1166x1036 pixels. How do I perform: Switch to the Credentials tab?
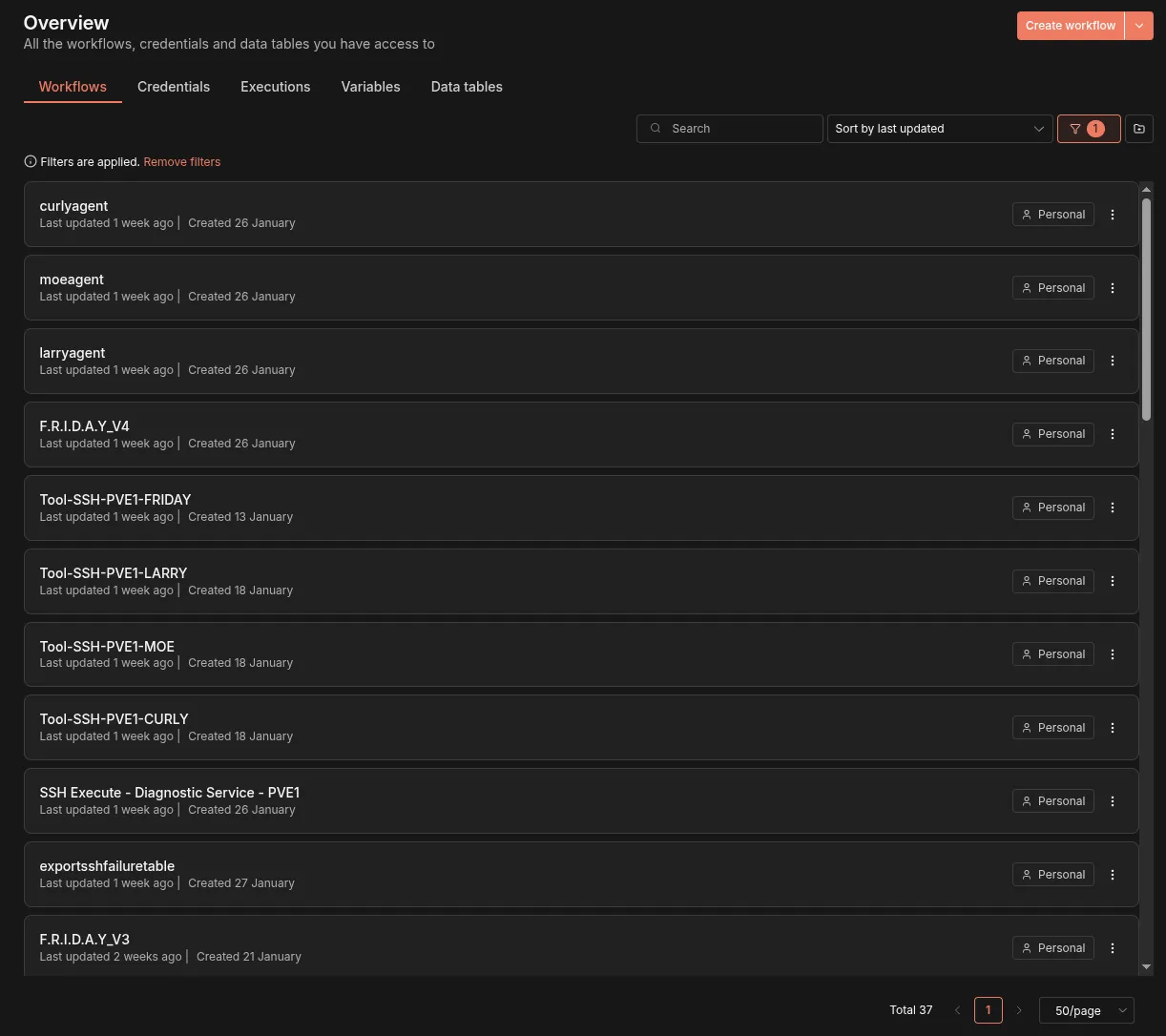pyautogui.click(x=174, y=87)
